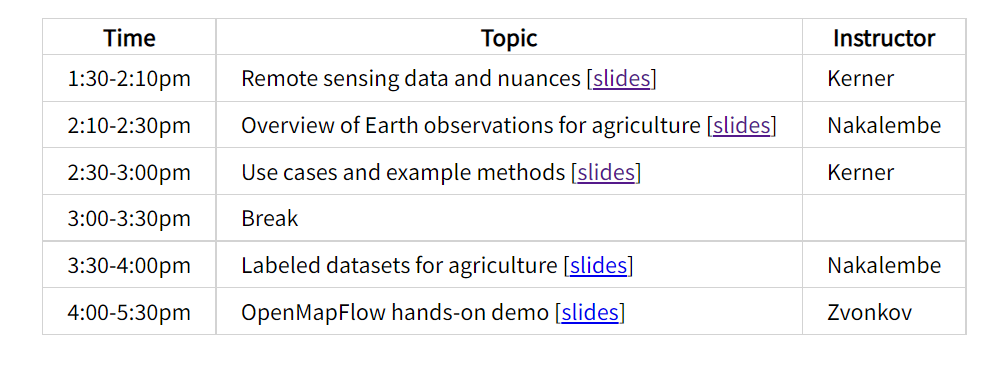Click the Zvonkov instructor cell
999x368 pixels.
click(x=884, y=312)
